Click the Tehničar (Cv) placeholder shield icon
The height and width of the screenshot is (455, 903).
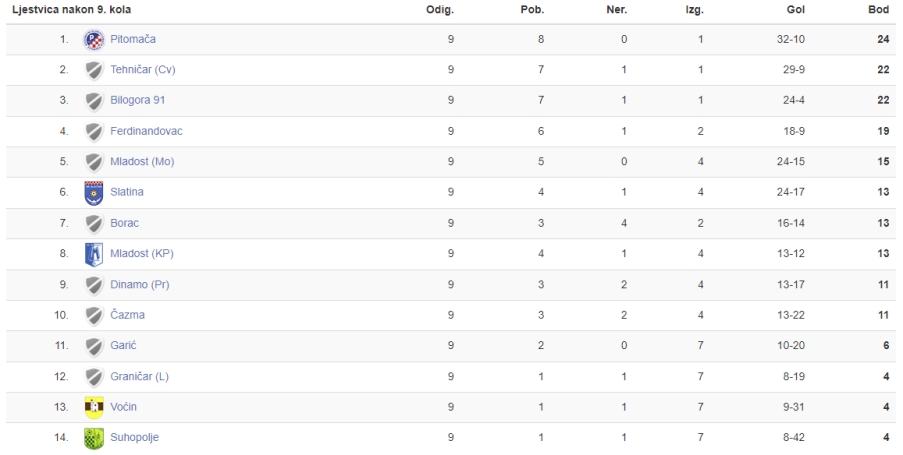[94, 70]
